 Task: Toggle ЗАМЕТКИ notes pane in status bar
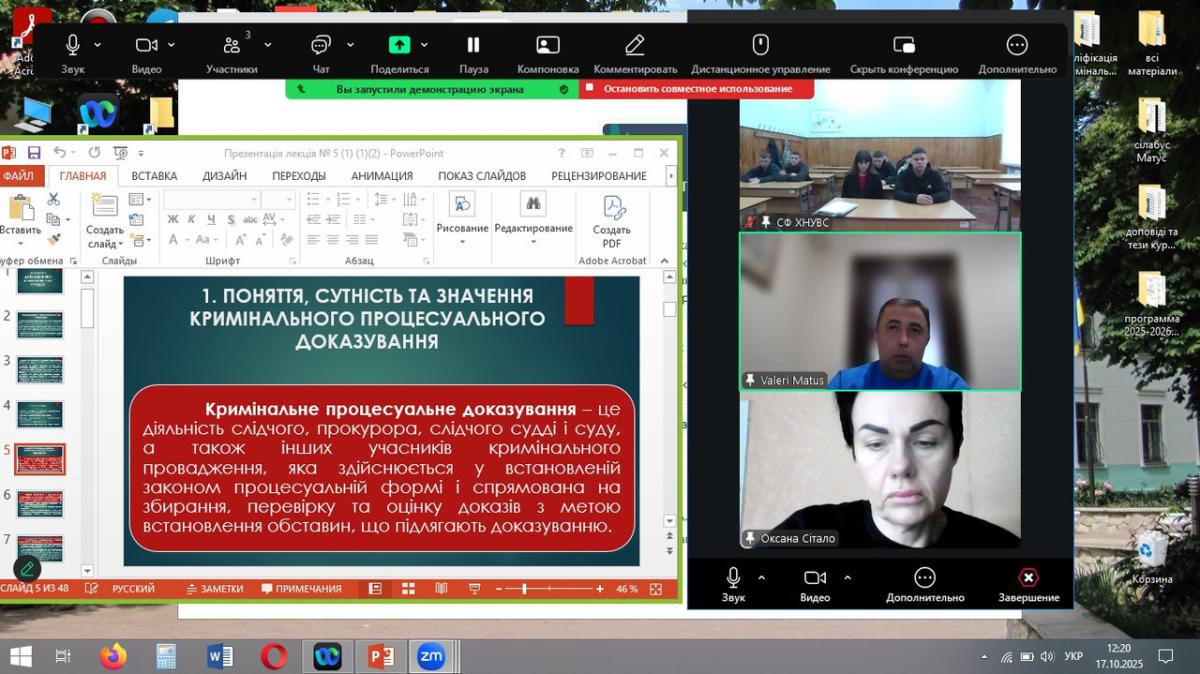pyautogui.click(x=214, y=589)
